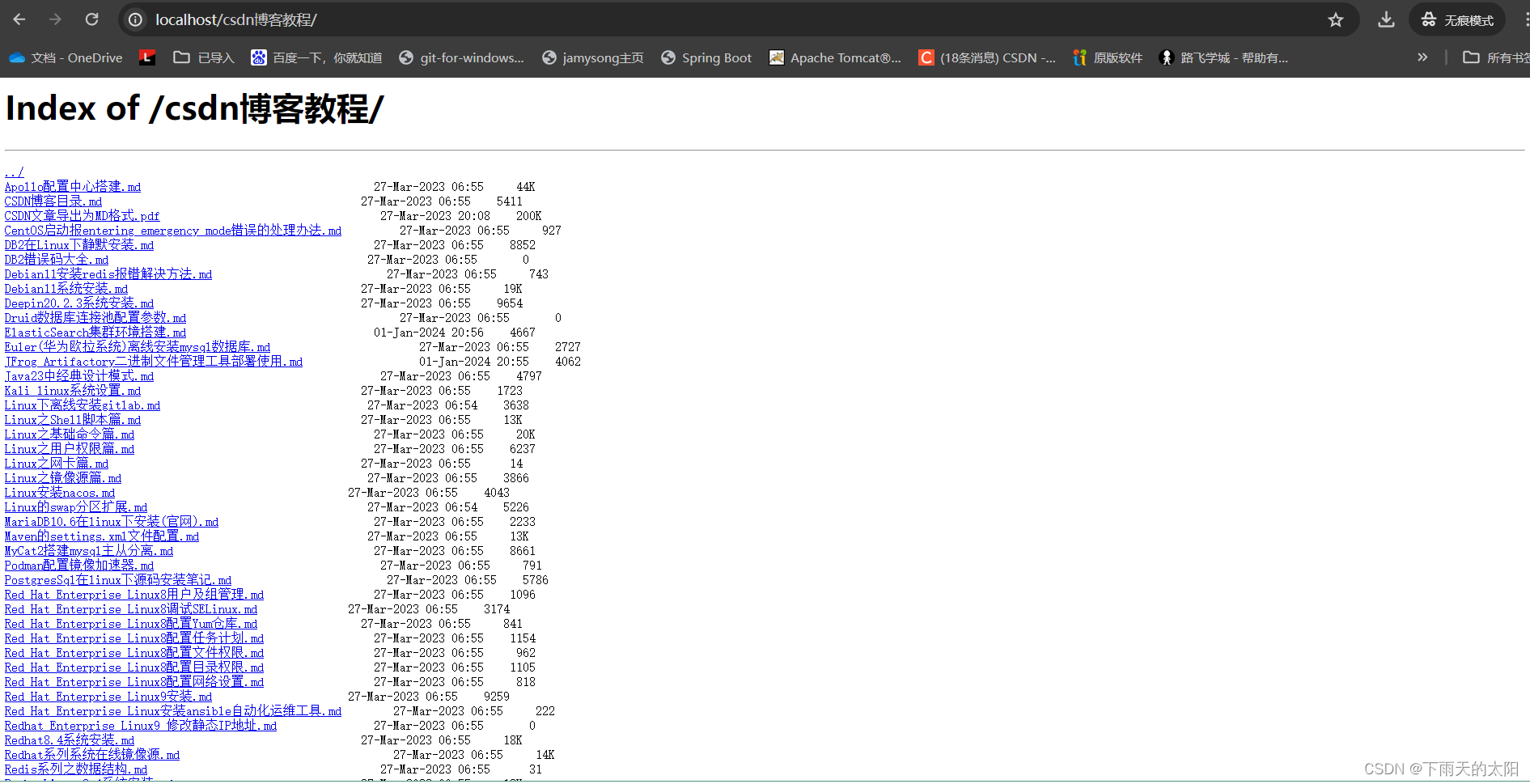Viewport: 1530px width, 784px height.
Task: Open the 原版软件 bookmark
Action: (x=1108, y=57)
